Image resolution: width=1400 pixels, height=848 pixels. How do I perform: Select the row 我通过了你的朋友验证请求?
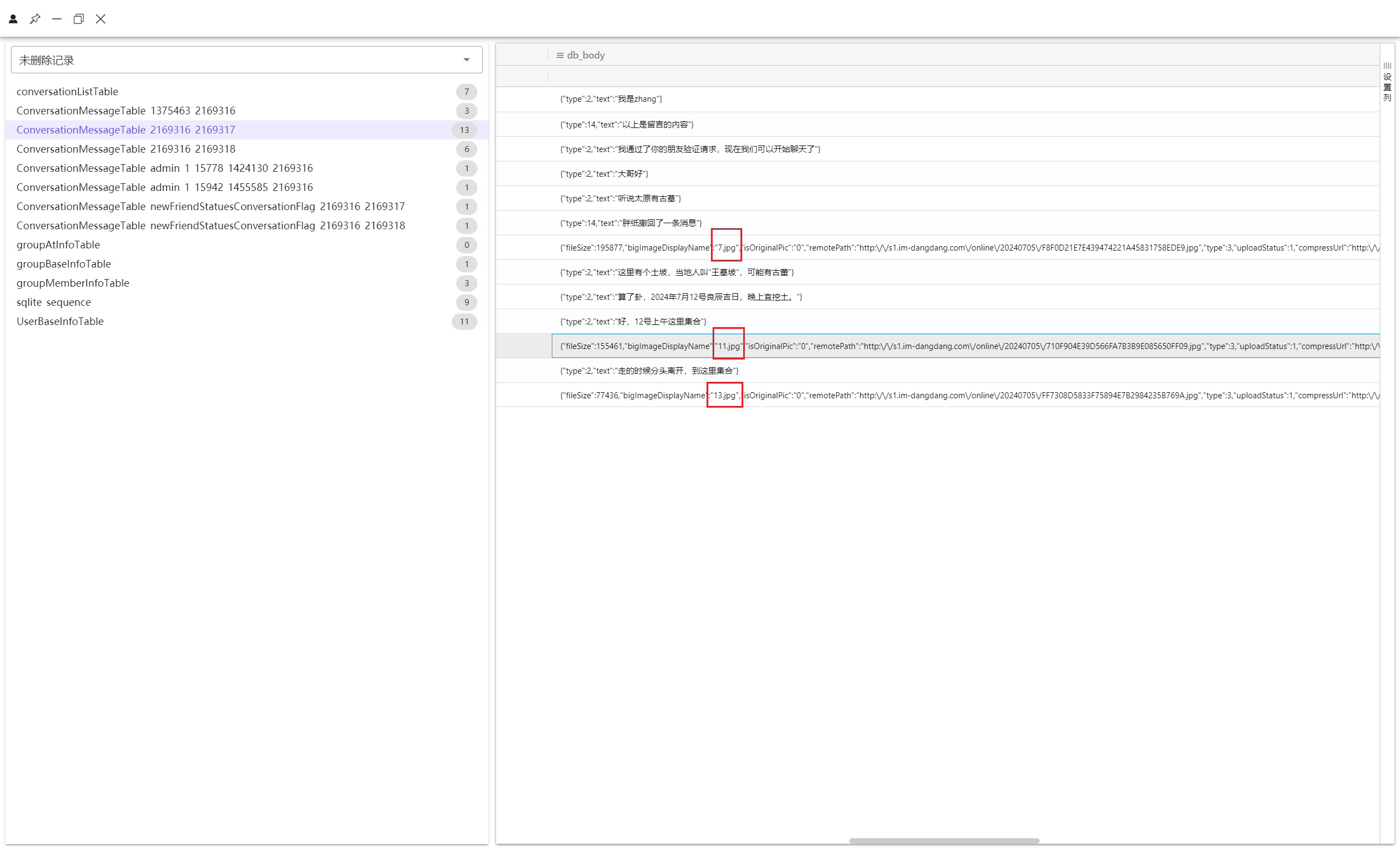click(x=937, y=149)
